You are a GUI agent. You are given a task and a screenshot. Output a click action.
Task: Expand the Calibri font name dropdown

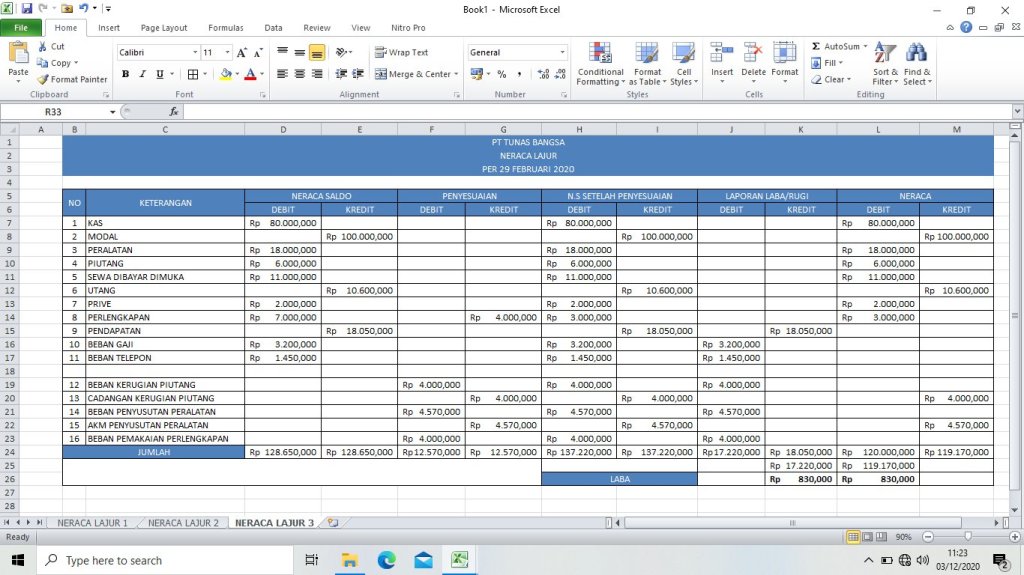[195, 52]
